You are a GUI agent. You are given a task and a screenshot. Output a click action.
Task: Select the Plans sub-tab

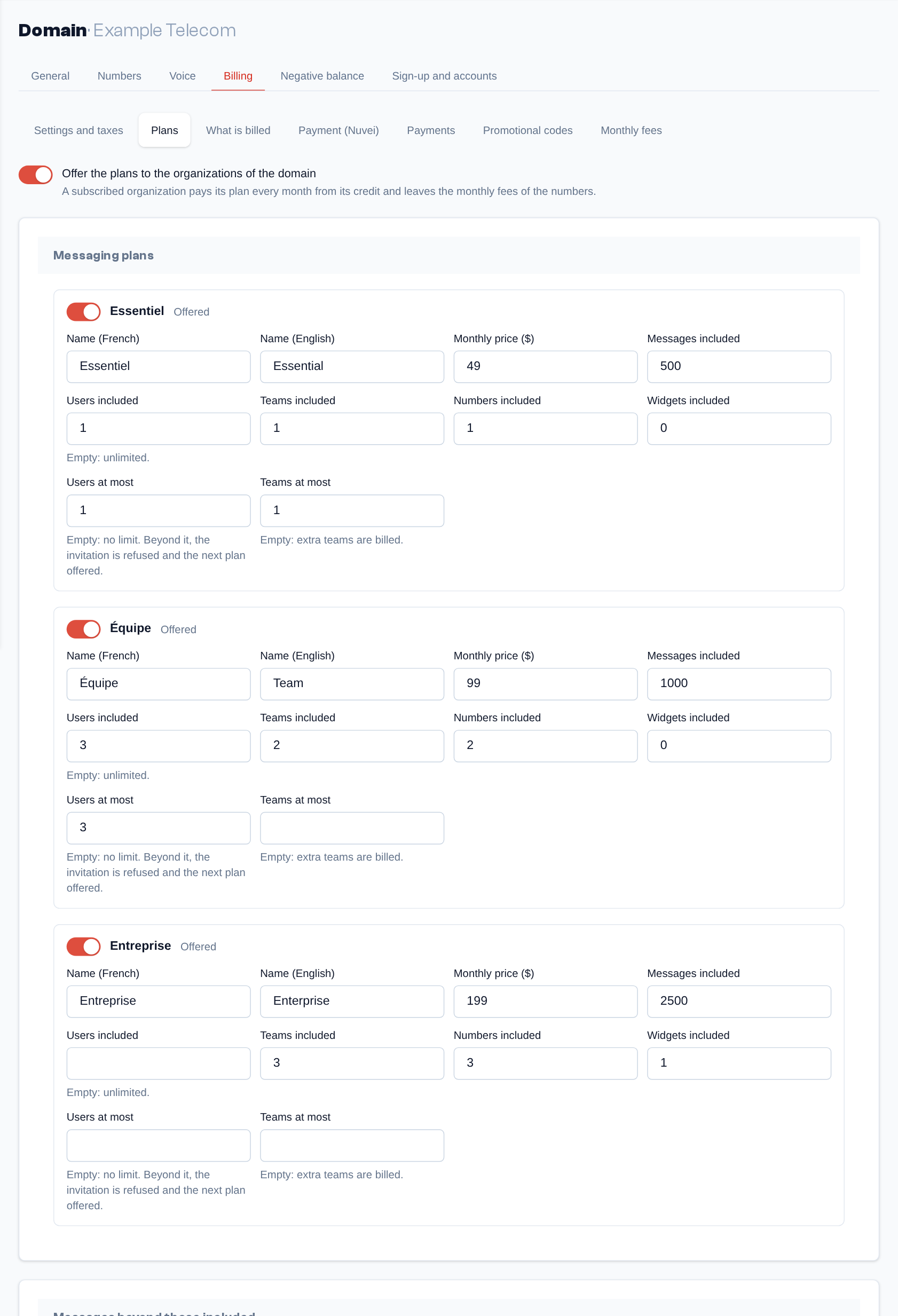[x=165, y=130]
